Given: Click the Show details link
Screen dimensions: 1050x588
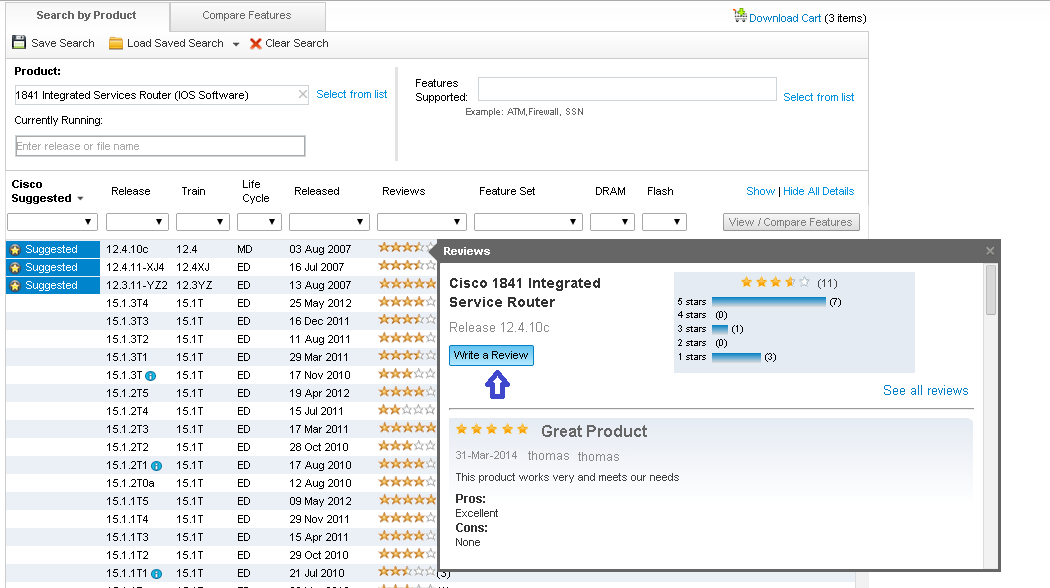Looking at the screenshot, I should tap(760, 192).
